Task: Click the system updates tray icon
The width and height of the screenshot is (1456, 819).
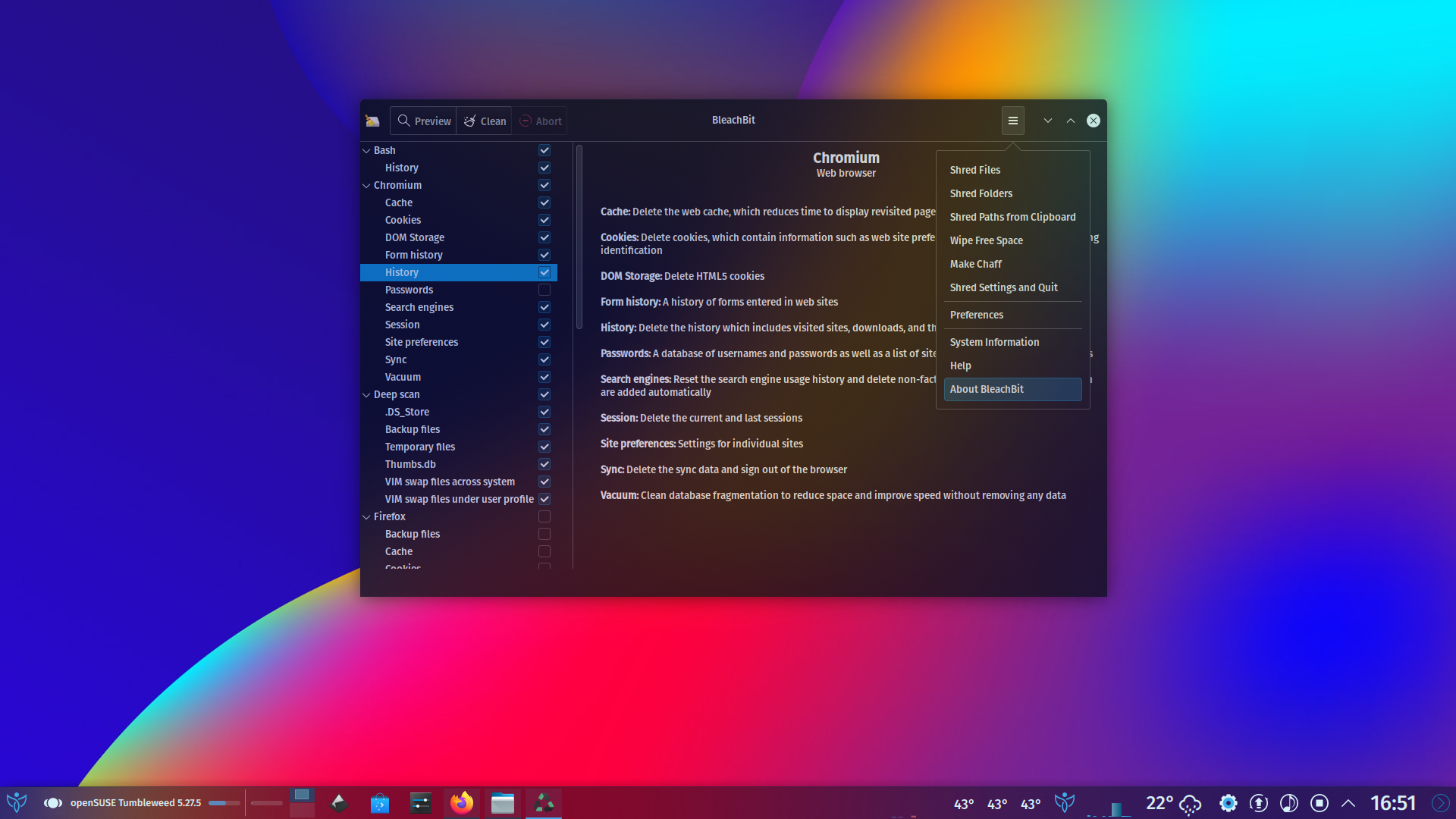Action: [x=1259, y=803]
